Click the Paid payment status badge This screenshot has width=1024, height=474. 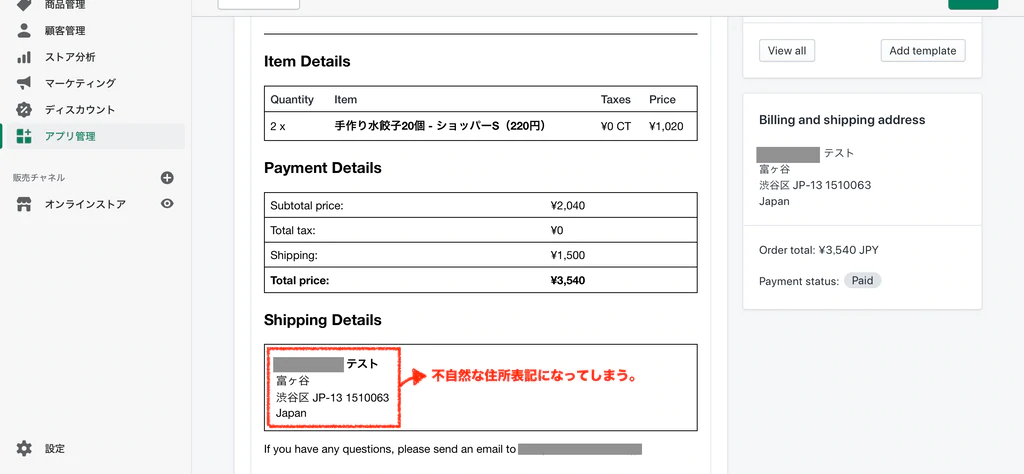click(862, 281)
